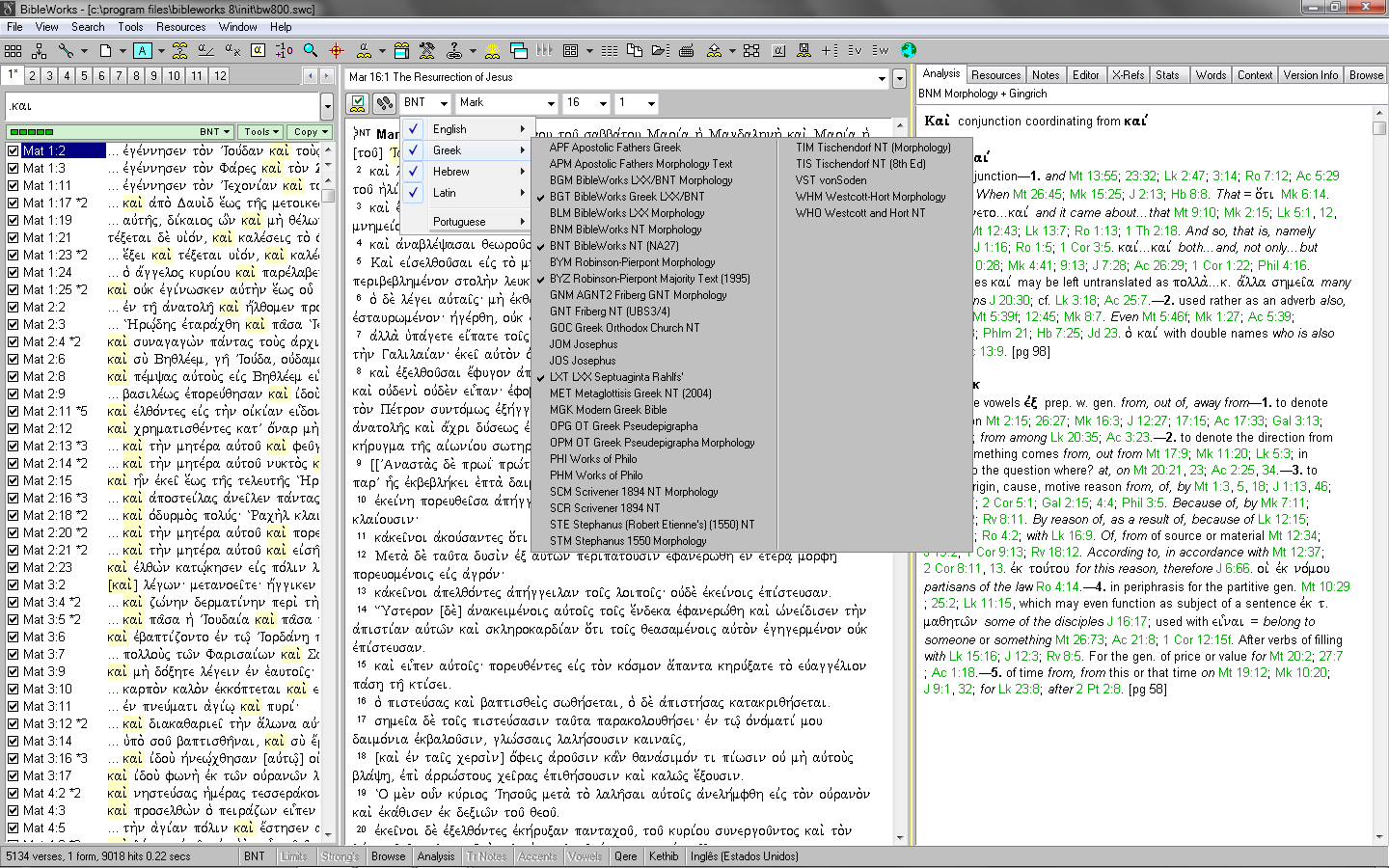Open the chapter 16 selector dropdown

604,102
